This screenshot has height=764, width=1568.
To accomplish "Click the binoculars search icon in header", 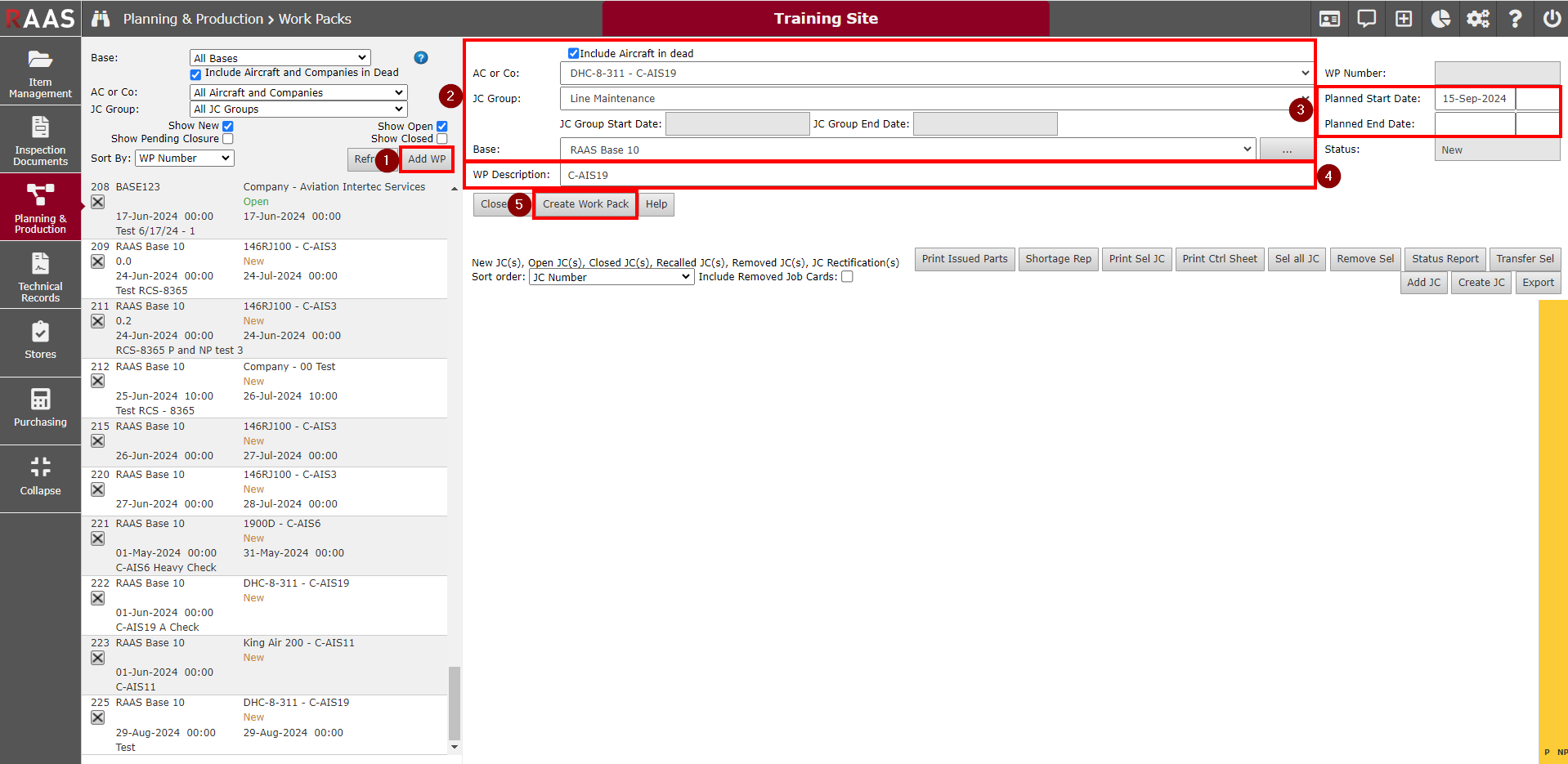I will [101, 18].
